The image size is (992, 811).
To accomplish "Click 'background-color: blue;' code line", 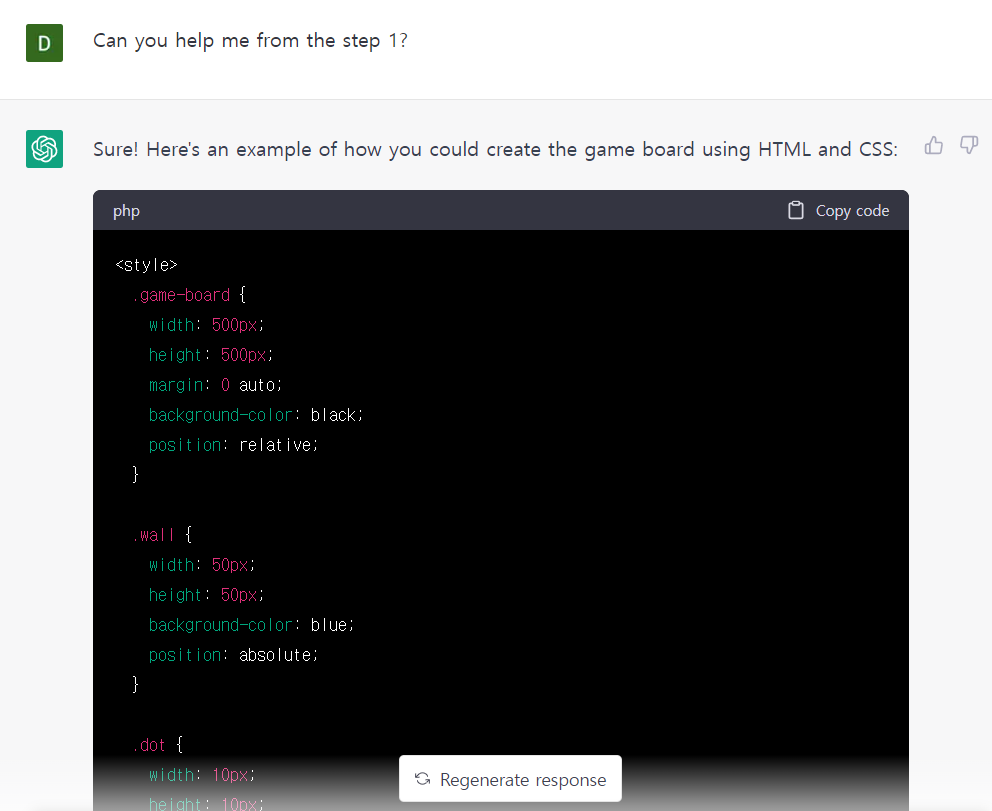I will (x=252, y=625).
